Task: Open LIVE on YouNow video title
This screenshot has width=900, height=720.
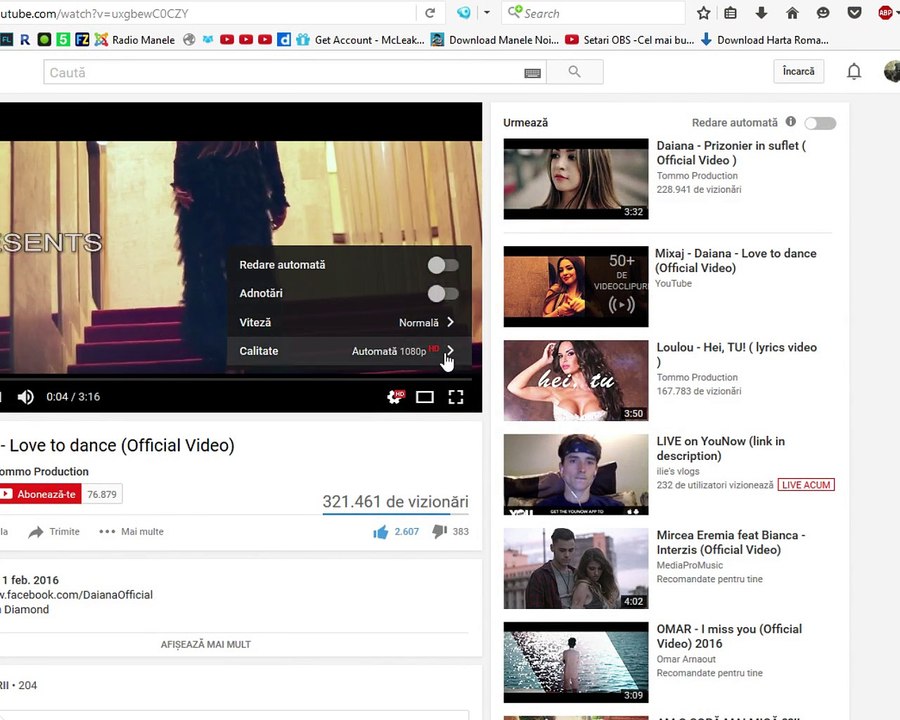Action: tap(720, 448)
